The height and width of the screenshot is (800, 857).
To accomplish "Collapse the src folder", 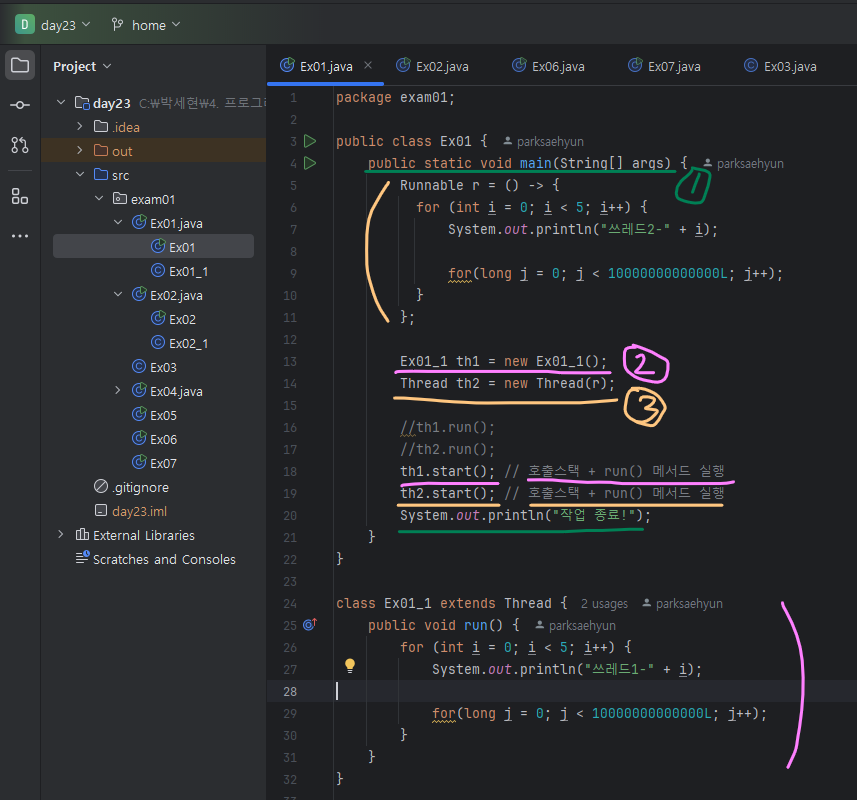I will (x=79, y=175).
